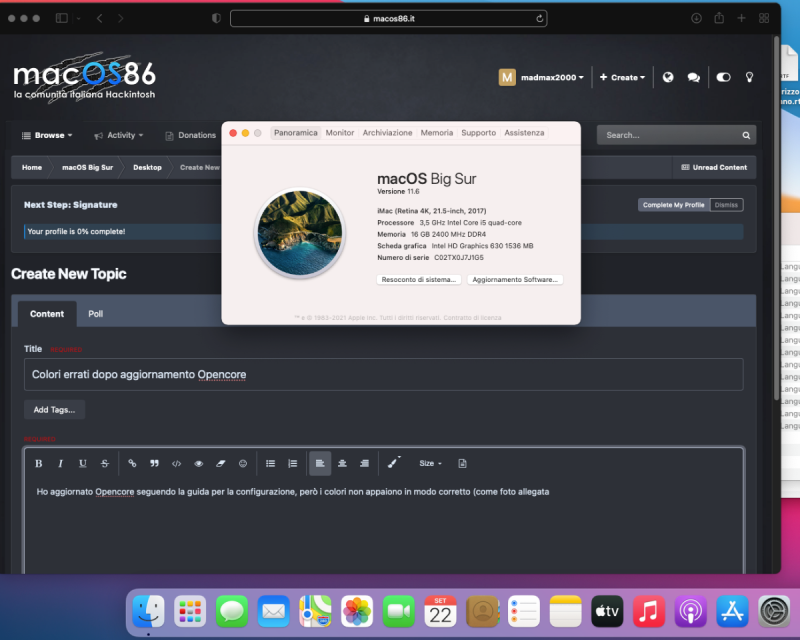Click in the topic Title field

(384, 375)
